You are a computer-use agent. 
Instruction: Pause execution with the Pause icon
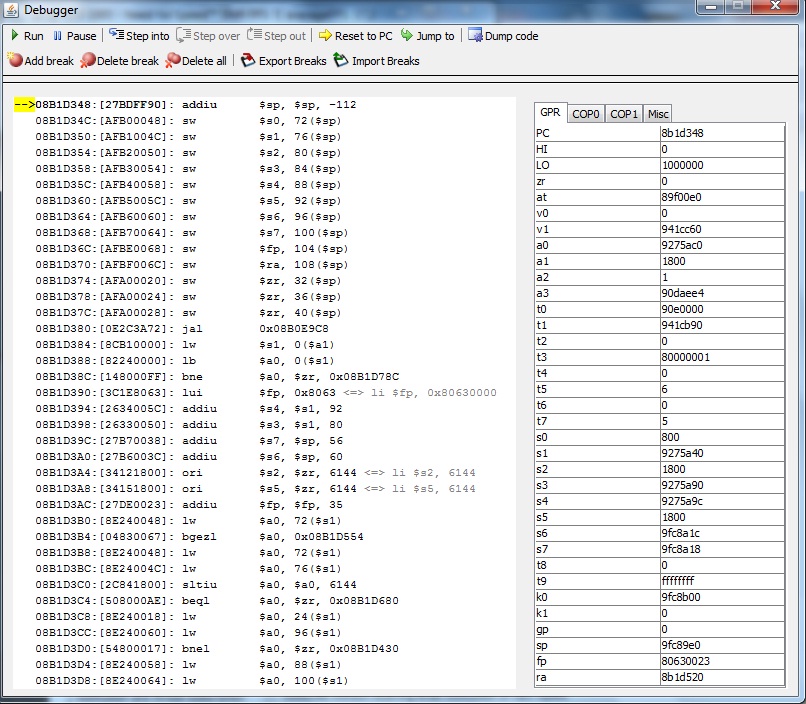click(x=58, y=36)
